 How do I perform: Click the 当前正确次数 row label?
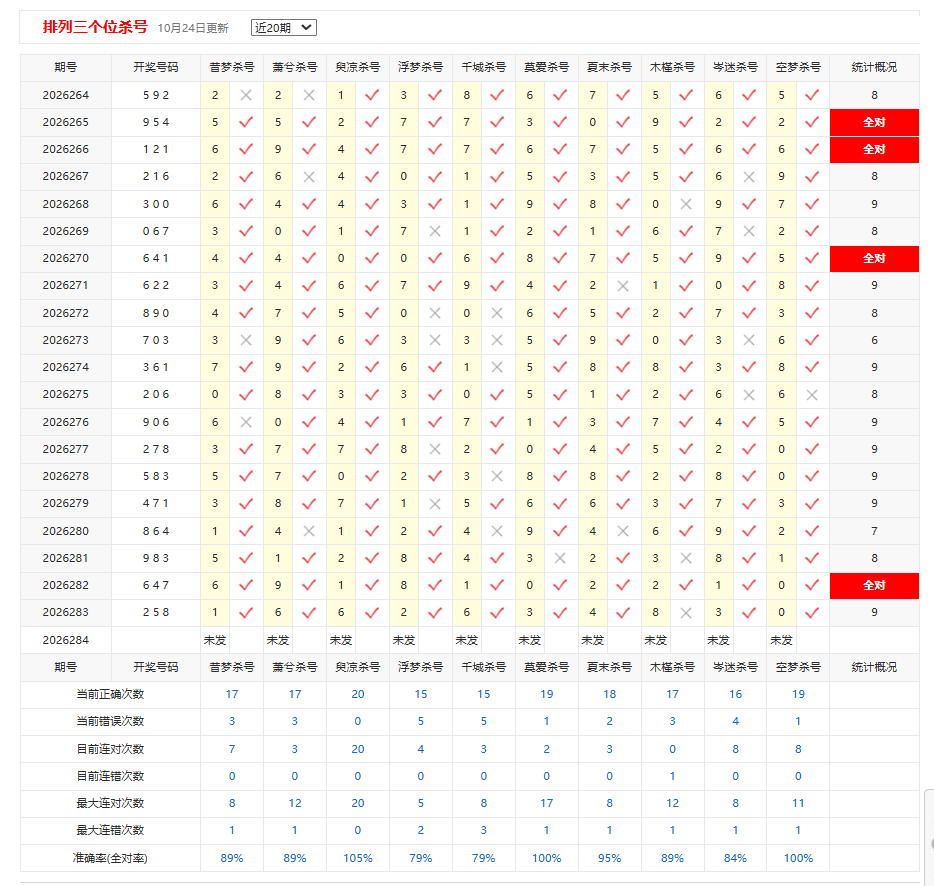110,694
